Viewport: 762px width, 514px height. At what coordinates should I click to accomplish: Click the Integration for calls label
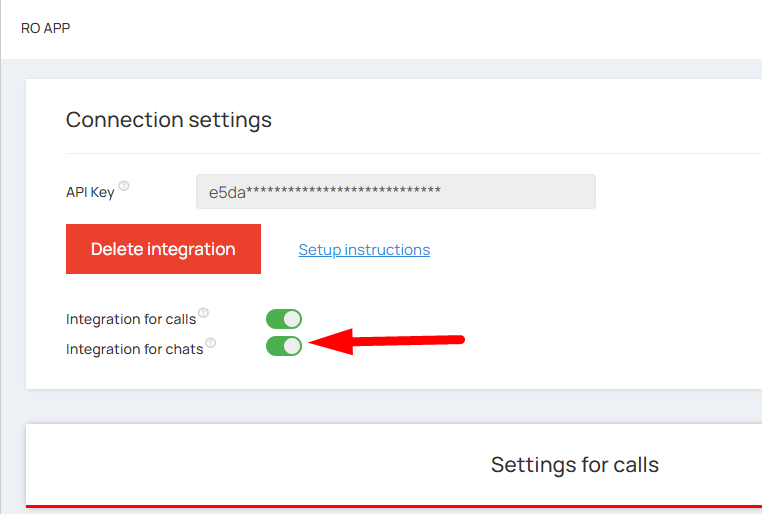(131, 320)
